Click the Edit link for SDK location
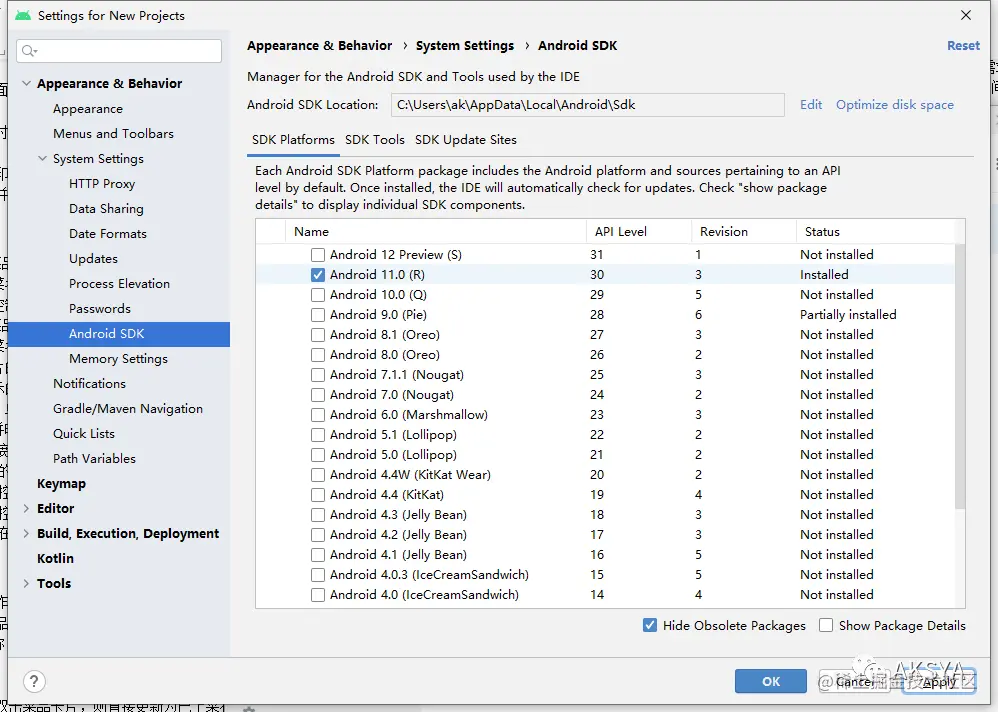 click(811, 105)
